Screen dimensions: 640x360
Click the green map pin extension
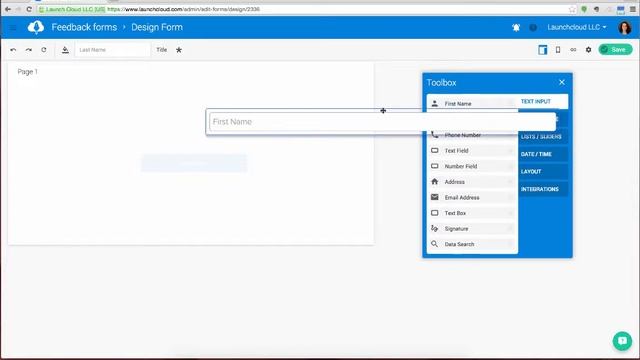point(584,9)
